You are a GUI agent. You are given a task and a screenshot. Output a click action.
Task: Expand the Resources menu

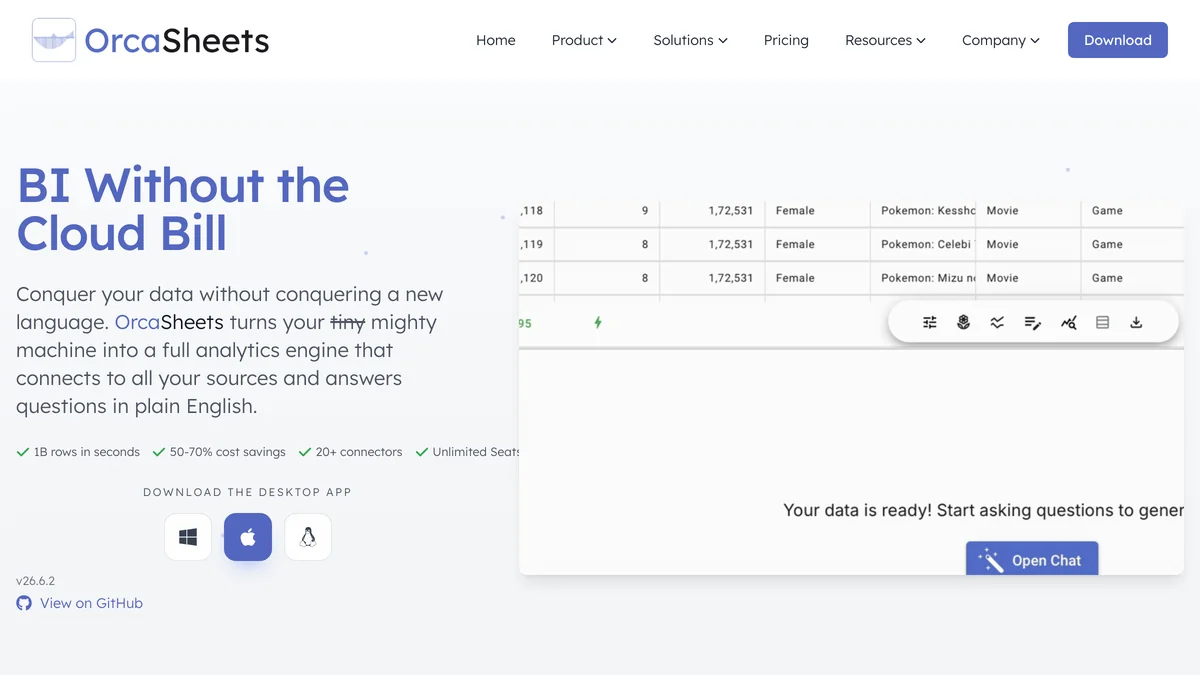pos(885,40)
